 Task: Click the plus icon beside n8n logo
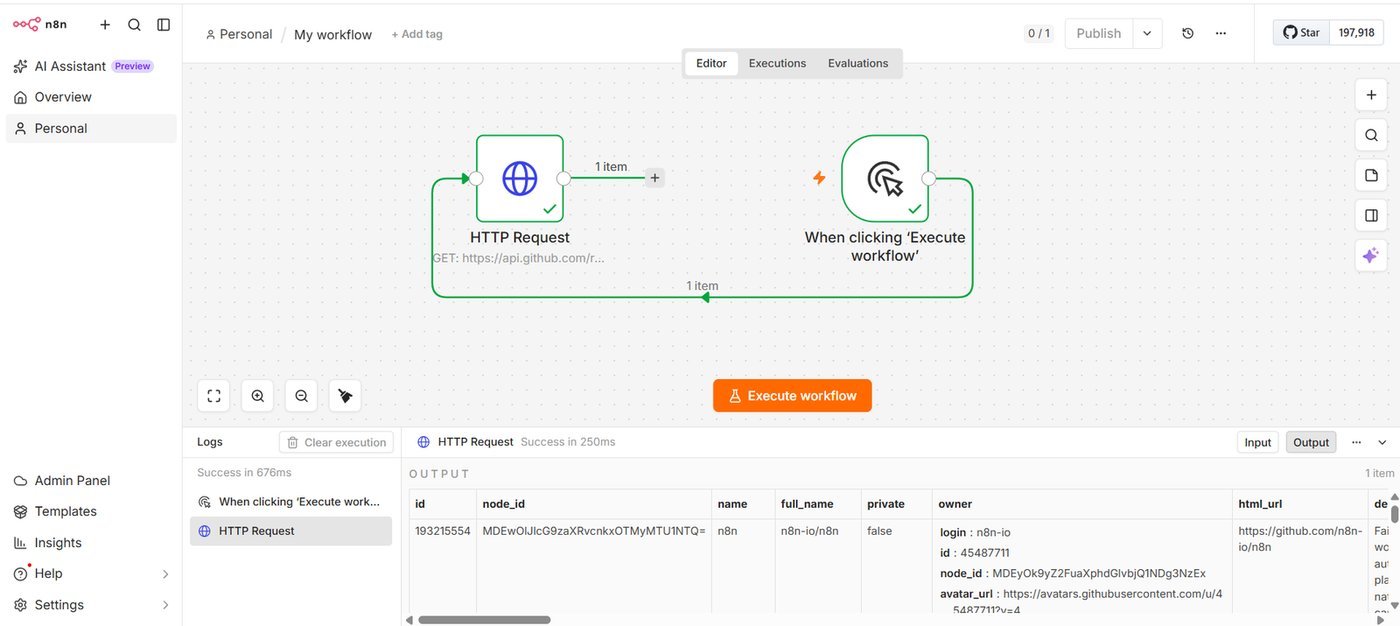(x=105, y=25)
